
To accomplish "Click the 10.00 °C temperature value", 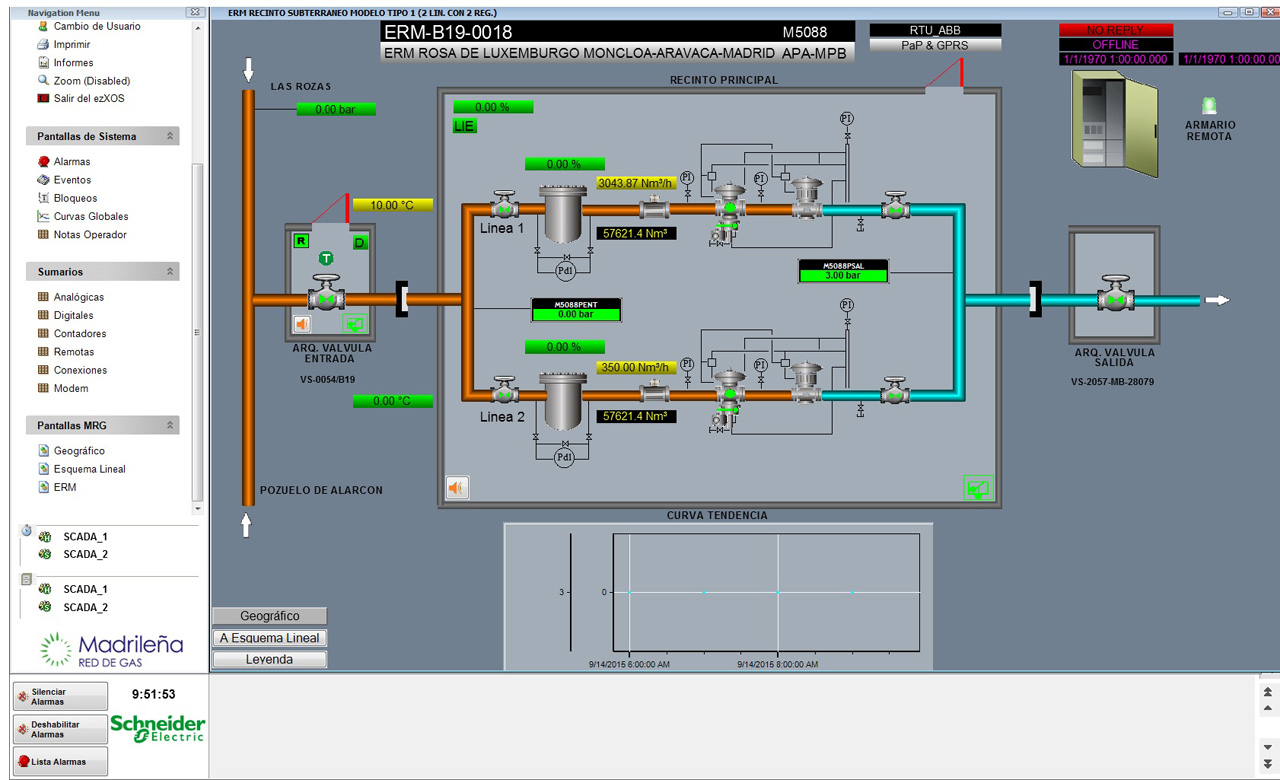I will pos(392,205).
